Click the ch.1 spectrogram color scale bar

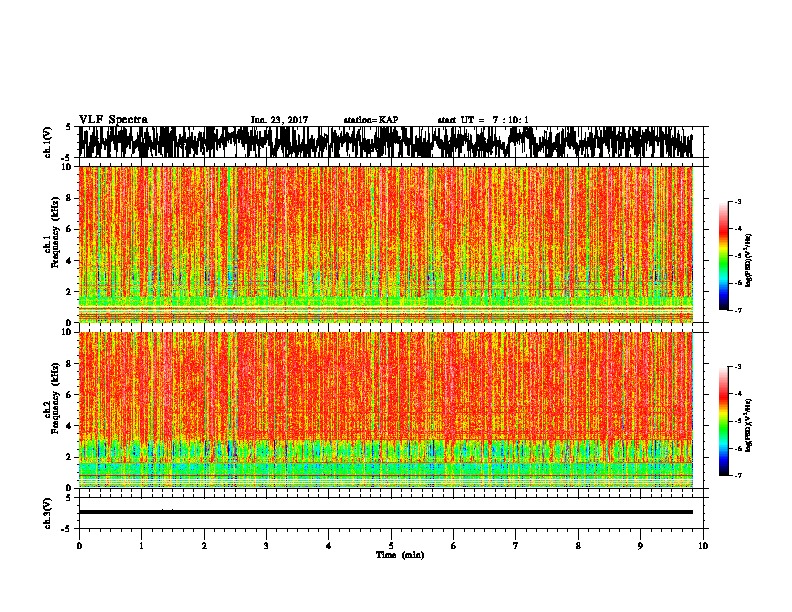tap(724, 256)
